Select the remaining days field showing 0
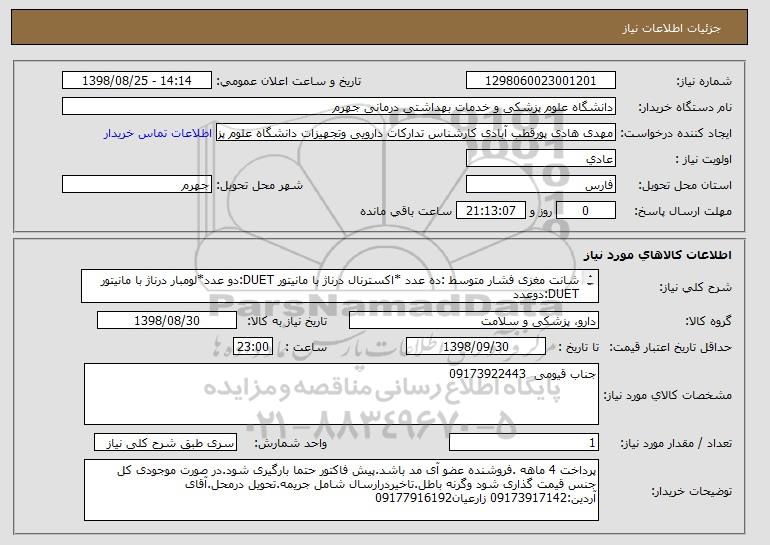This screenshot has width=770, height=545. tap(585, 211)
